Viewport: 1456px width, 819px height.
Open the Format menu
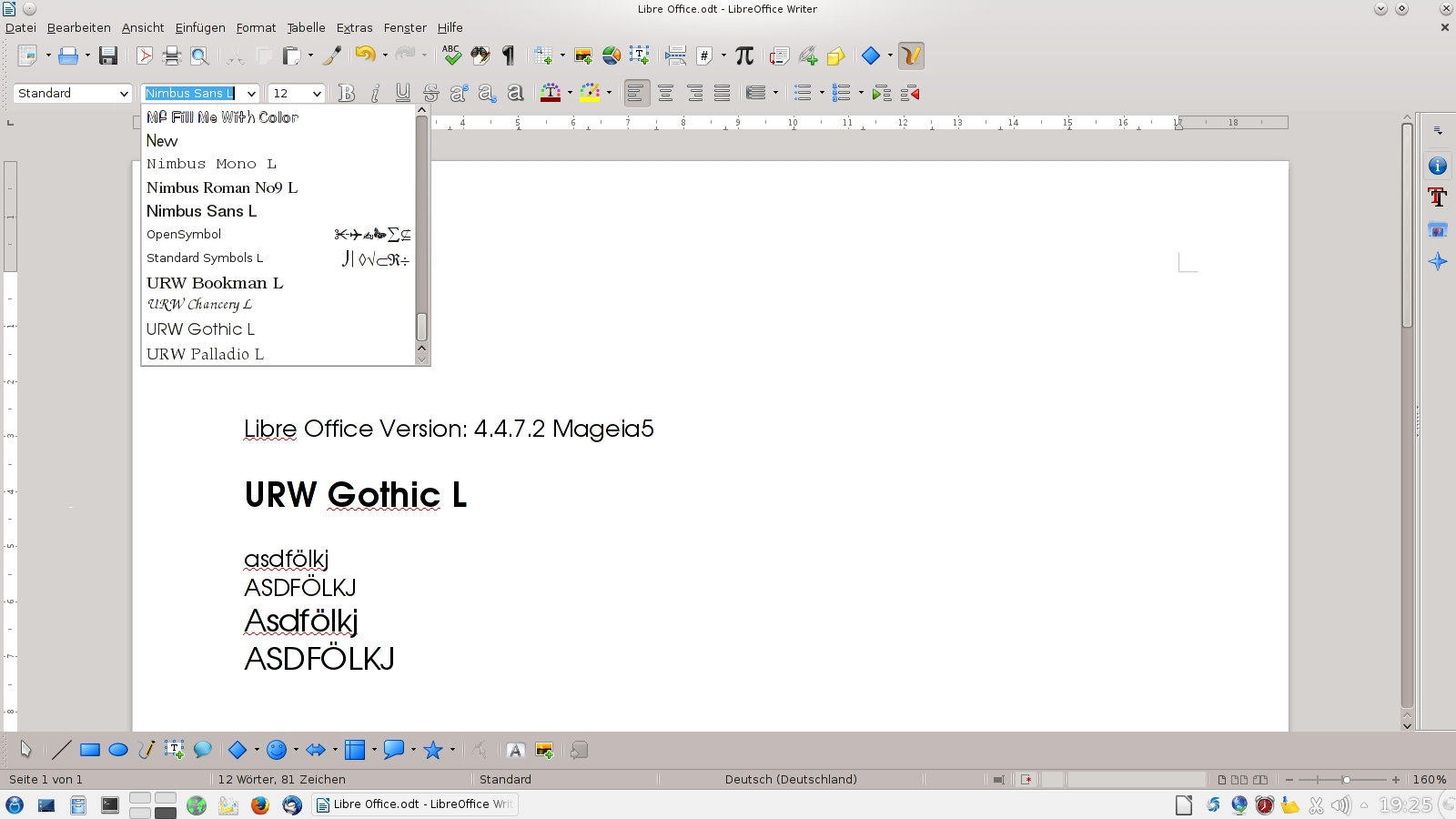pyautogui.click(x=256, y=27)
